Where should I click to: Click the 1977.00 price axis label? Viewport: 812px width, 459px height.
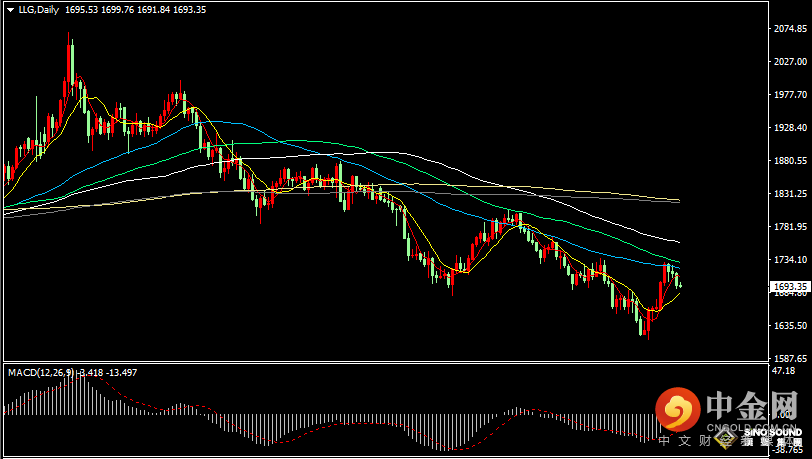tap(790, 95)
